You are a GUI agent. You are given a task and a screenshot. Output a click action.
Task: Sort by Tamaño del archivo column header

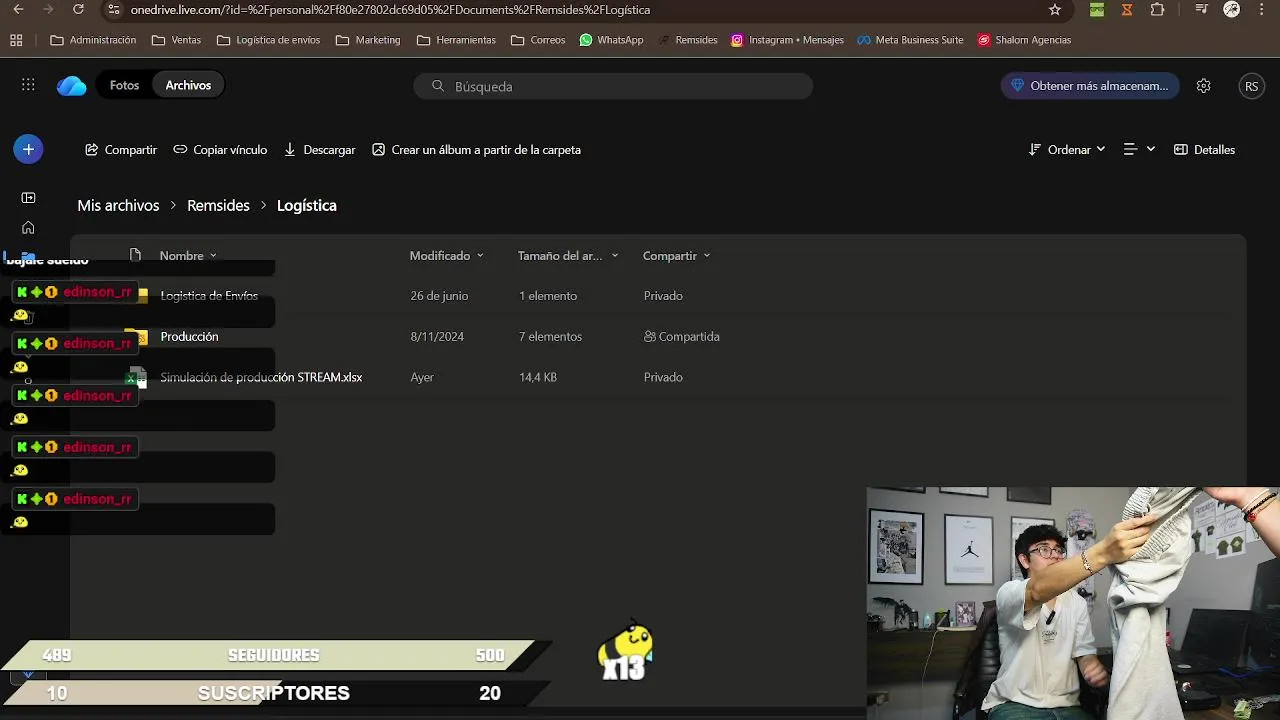tap(568, 256)
